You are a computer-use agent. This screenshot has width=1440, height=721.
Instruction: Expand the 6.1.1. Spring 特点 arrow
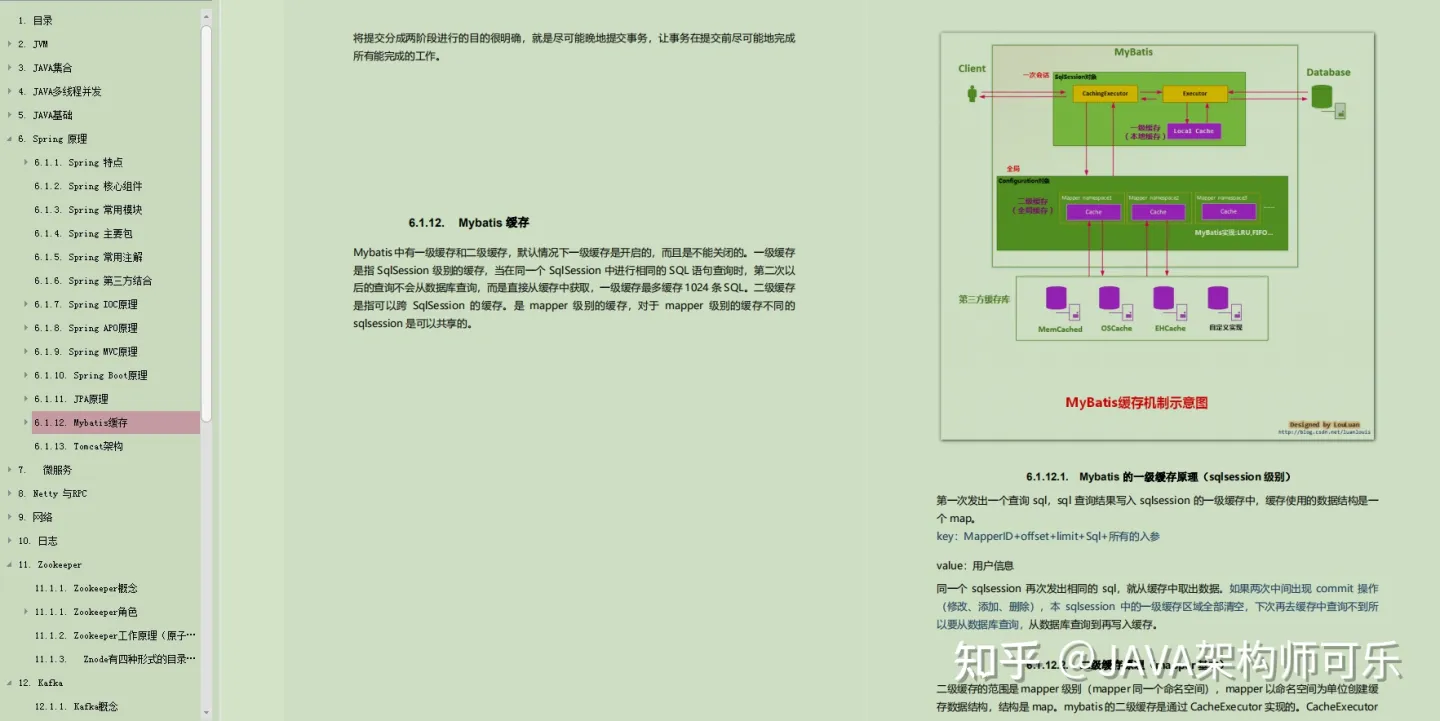26,162
